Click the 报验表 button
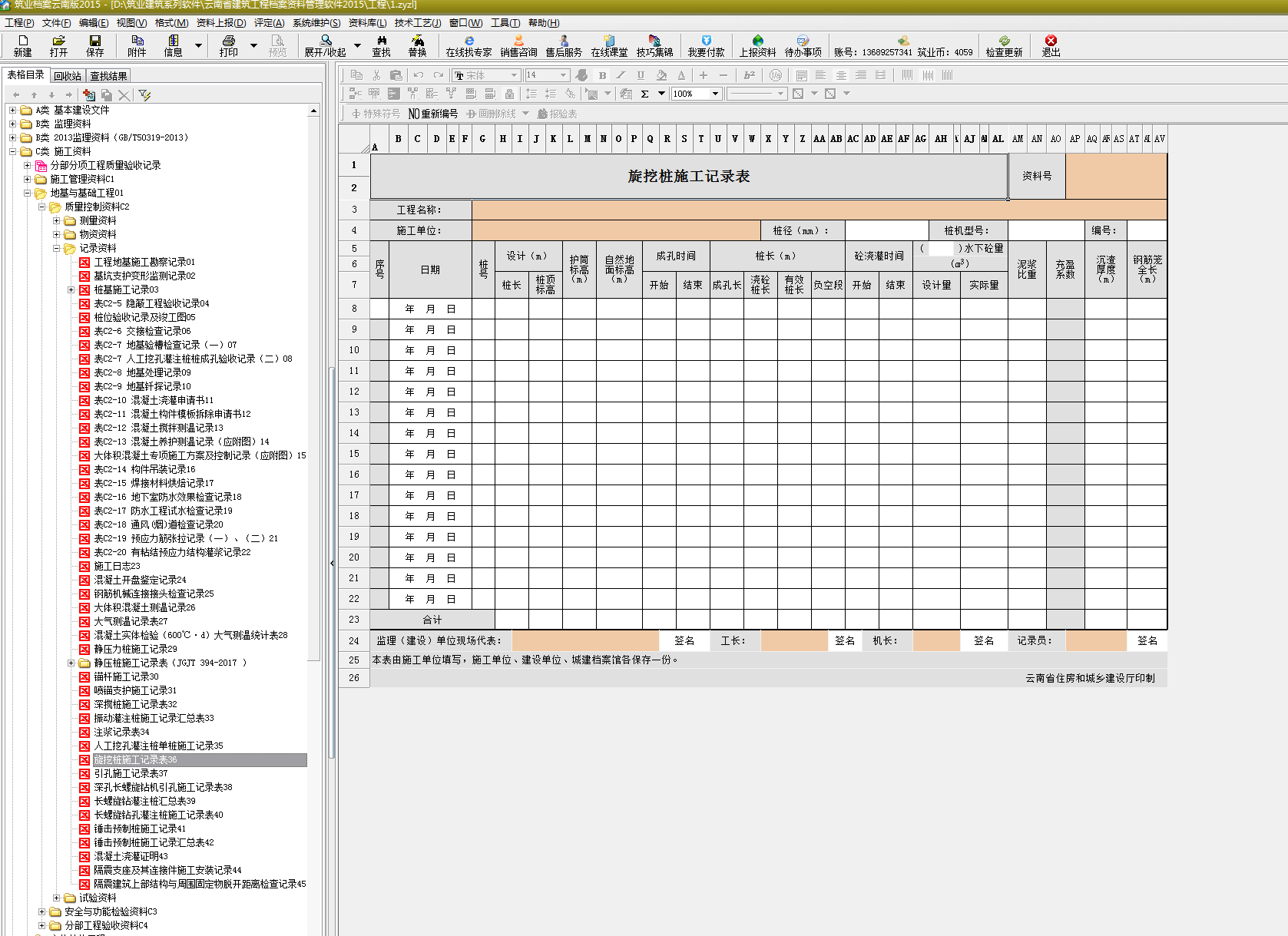1288x936 pixels. coord(557,114)
